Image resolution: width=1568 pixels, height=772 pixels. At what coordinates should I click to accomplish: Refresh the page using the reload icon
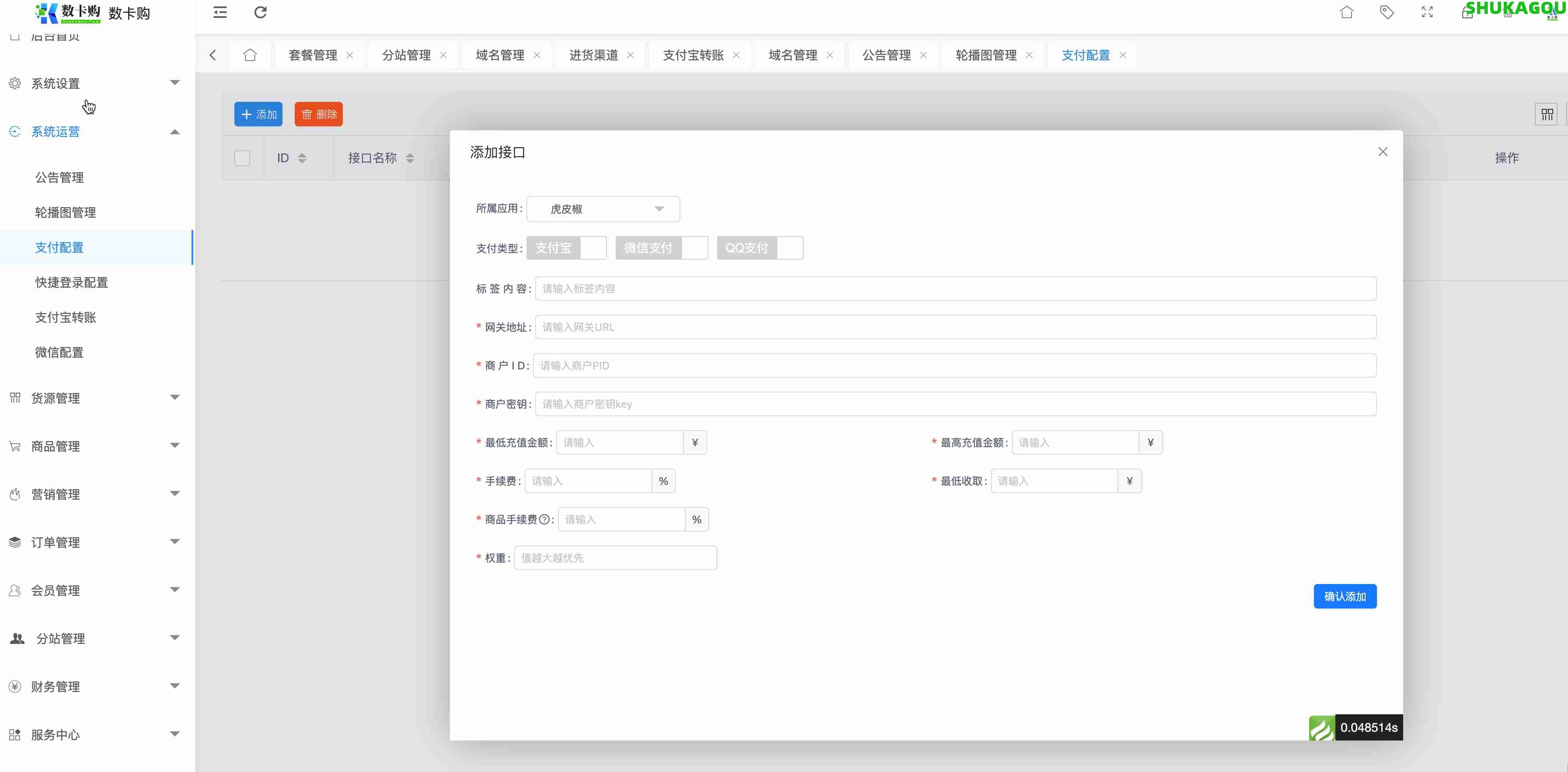[x=261, y=11]
